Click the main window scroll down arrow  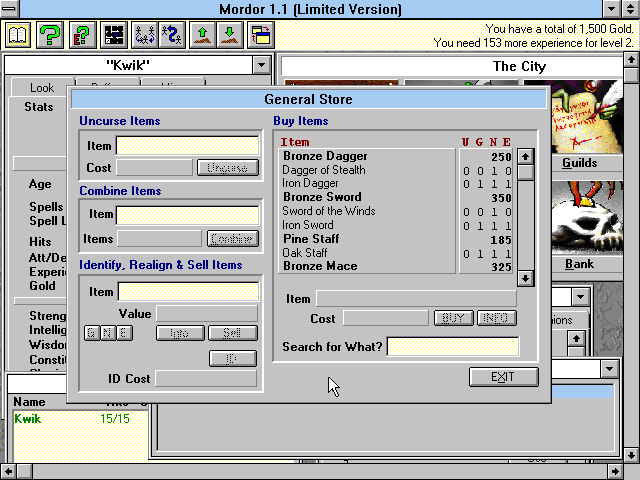631,455
